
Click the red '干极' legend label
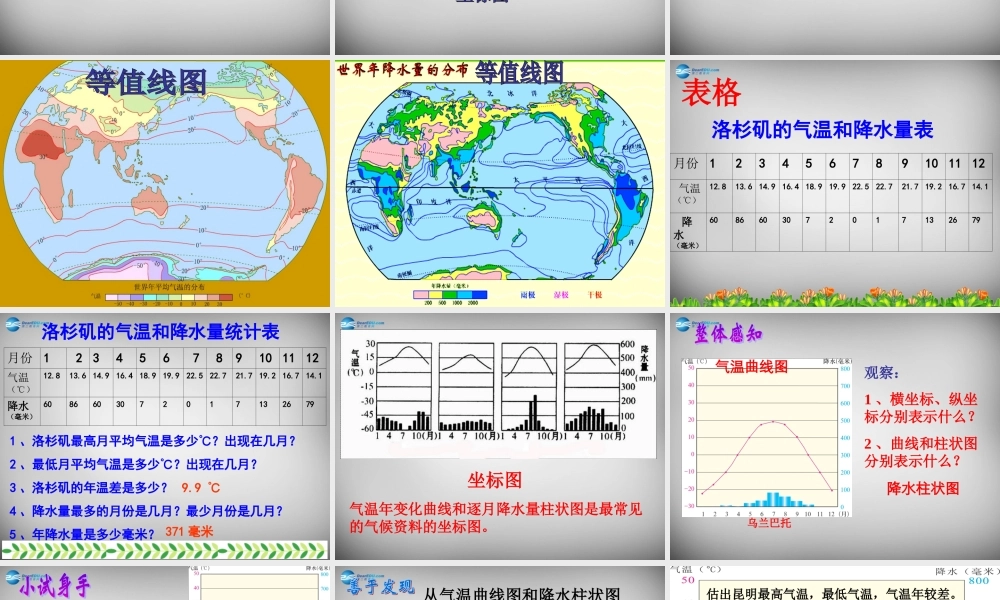594,295
